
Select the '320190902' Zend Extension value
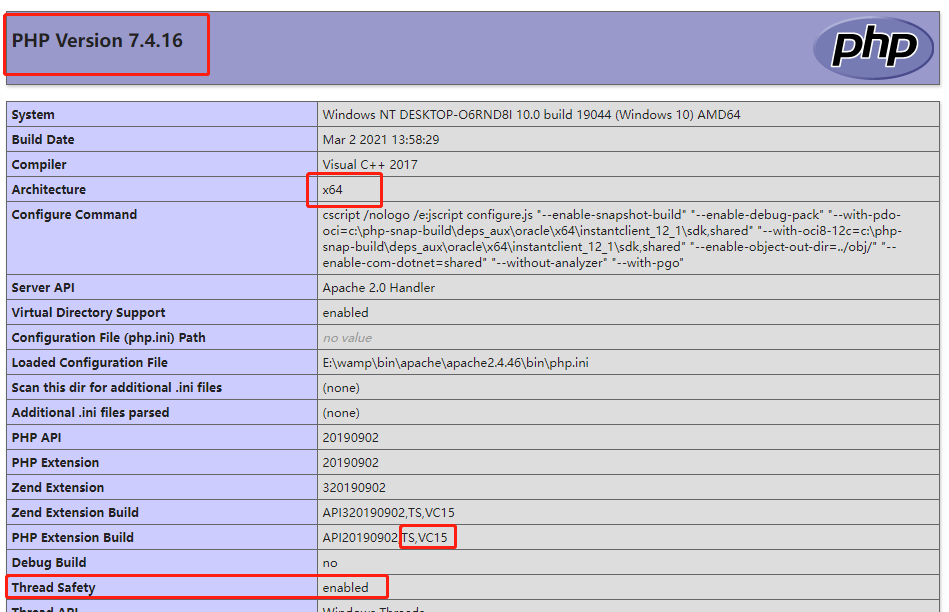[x=354, y=487]
